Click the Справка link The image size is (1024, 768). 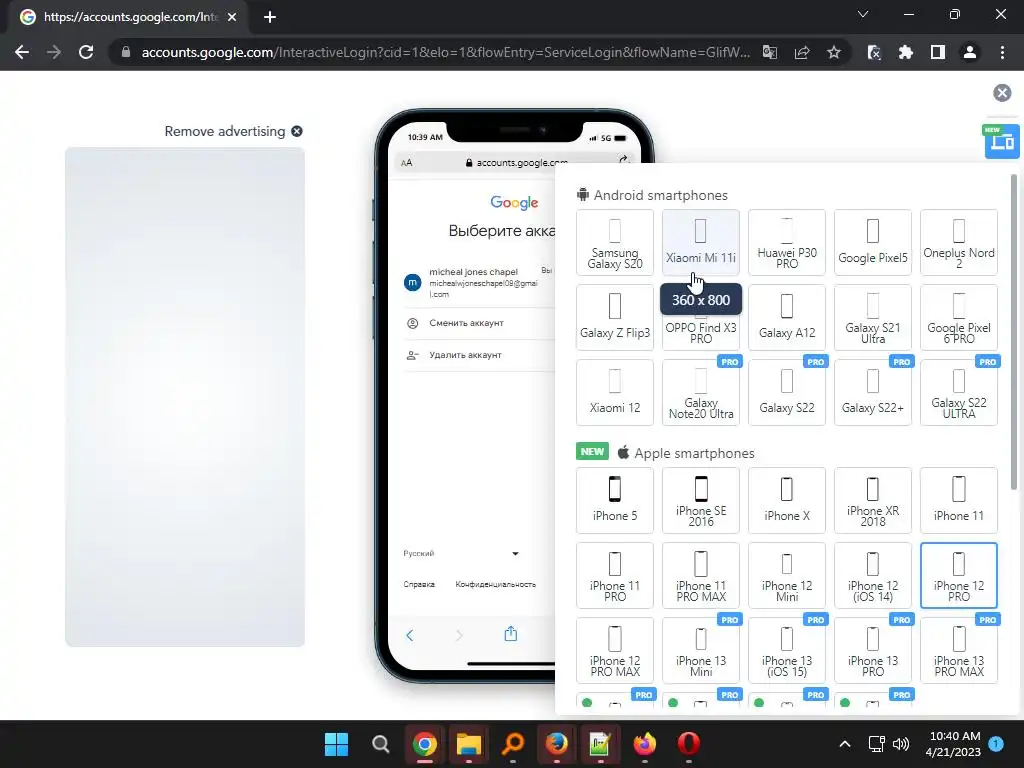pyautogui.click(x=419, y=584)
